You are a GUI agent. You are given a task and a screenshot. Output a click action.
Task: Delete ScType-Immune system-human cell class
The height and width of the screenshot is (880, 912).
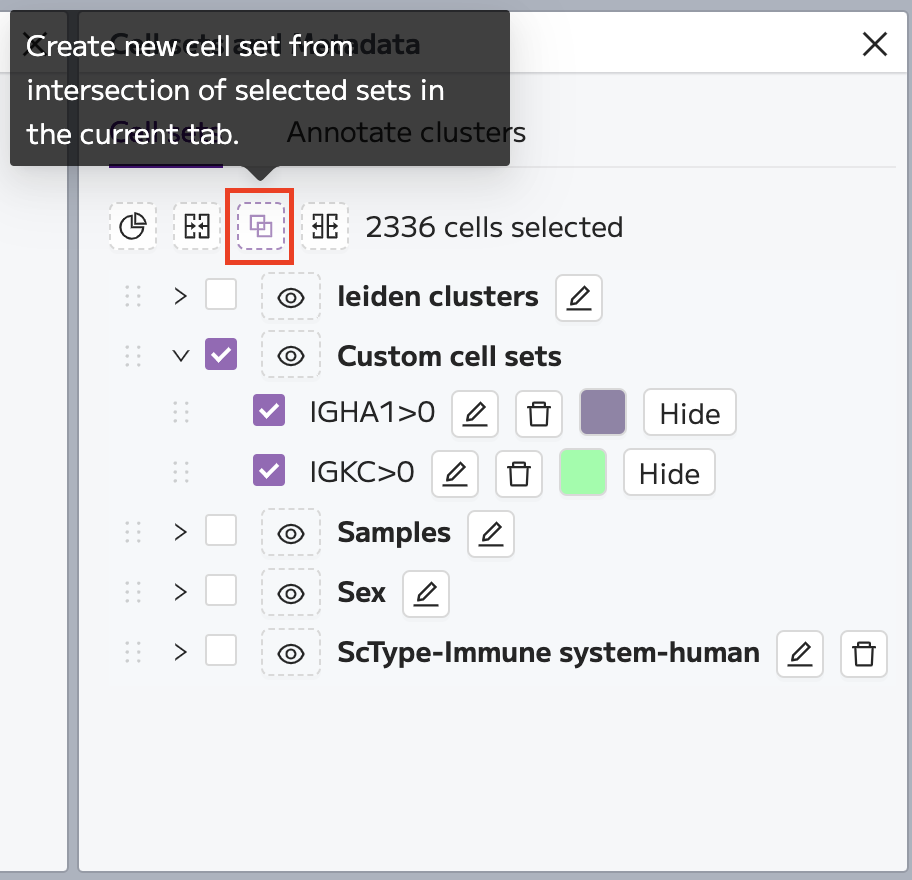[864, 654]
